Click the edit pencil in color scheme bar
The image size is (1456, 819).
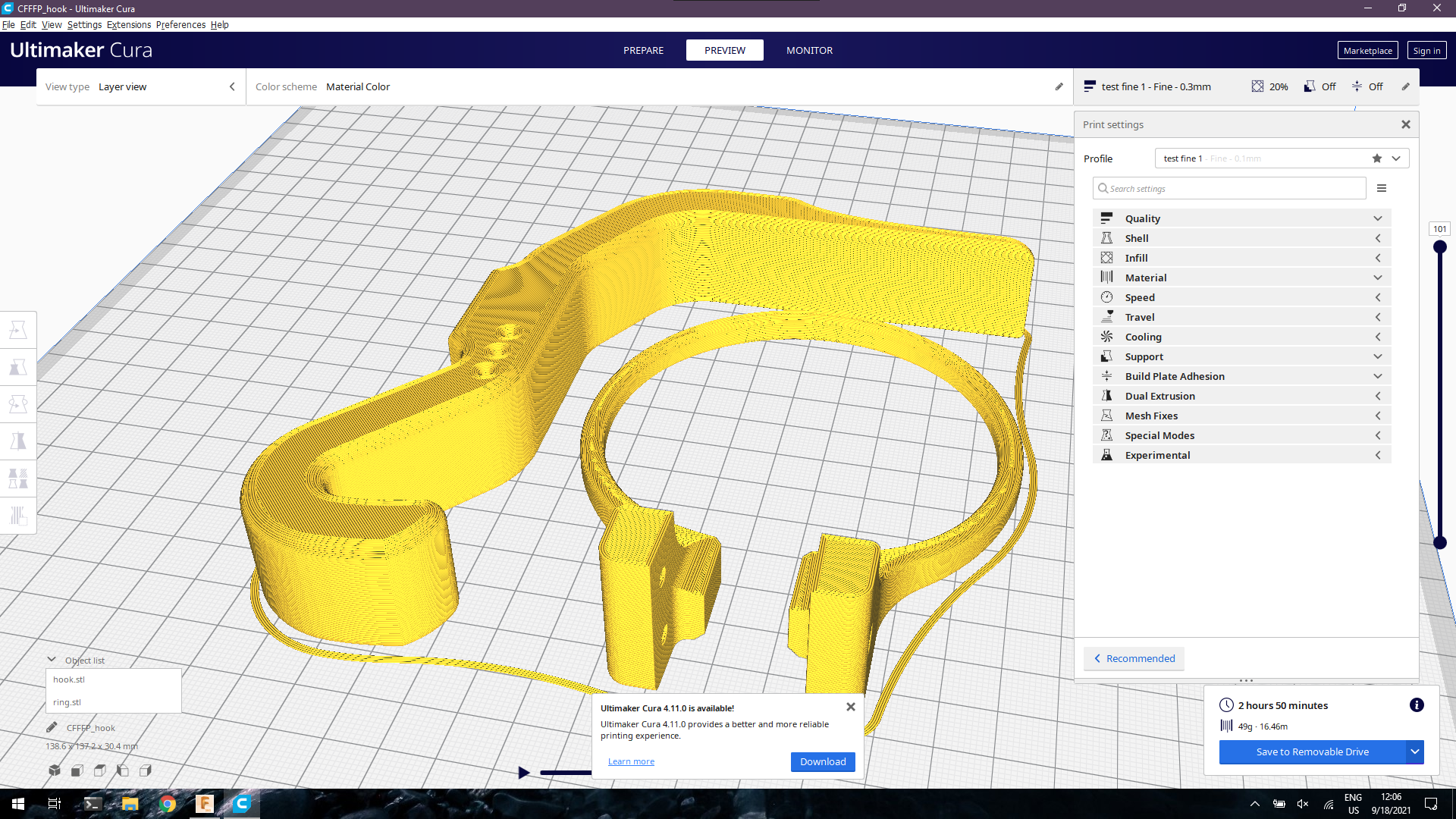click(x=1059, y=86)
